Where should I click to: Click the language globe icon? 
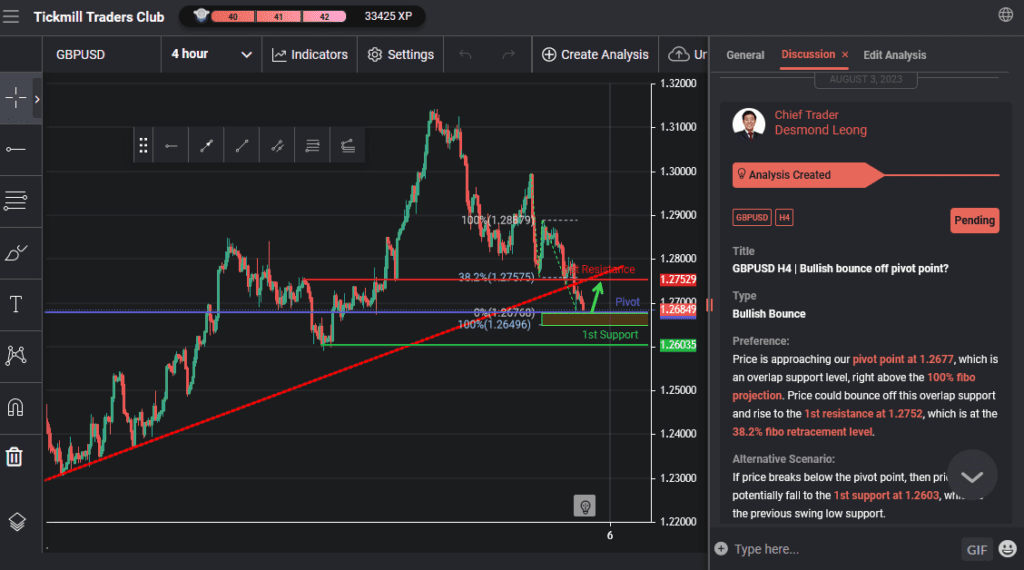coord(1005,15)
